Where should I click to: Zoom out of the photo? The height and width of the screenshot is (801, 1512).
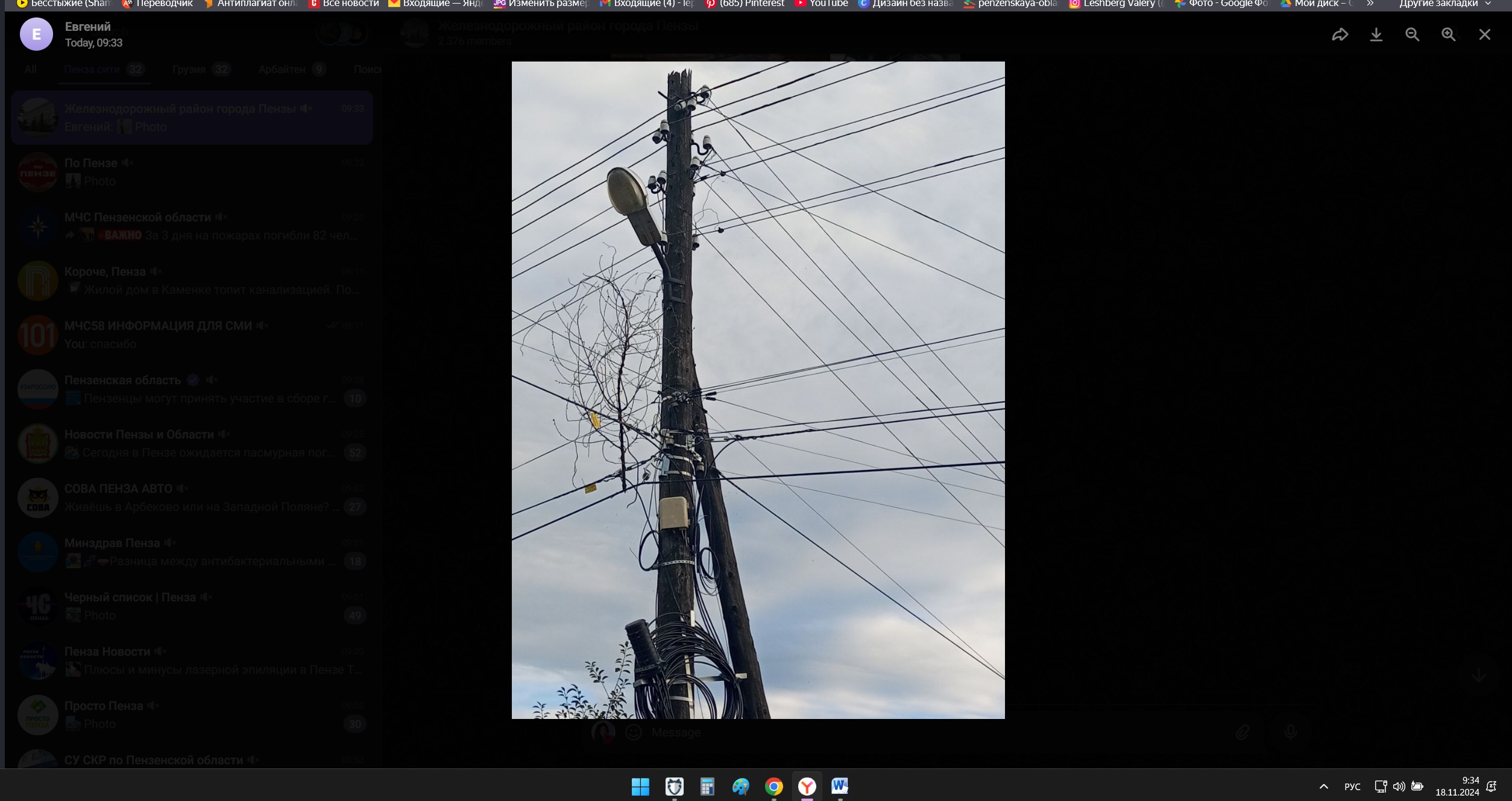point(1412,34)
